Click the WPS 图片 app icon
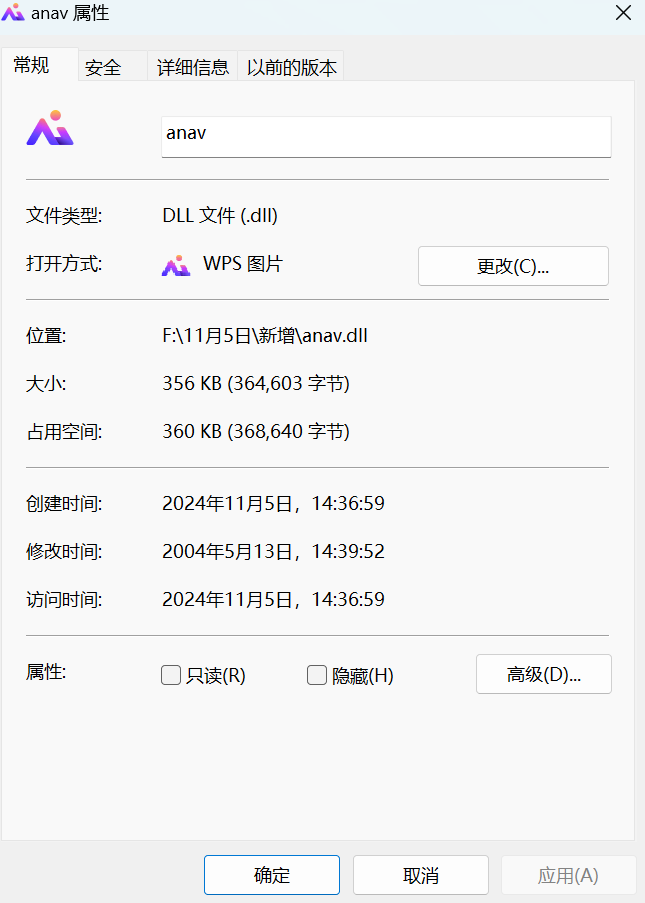This screenshot has width=645, height=903. (176, 265)
